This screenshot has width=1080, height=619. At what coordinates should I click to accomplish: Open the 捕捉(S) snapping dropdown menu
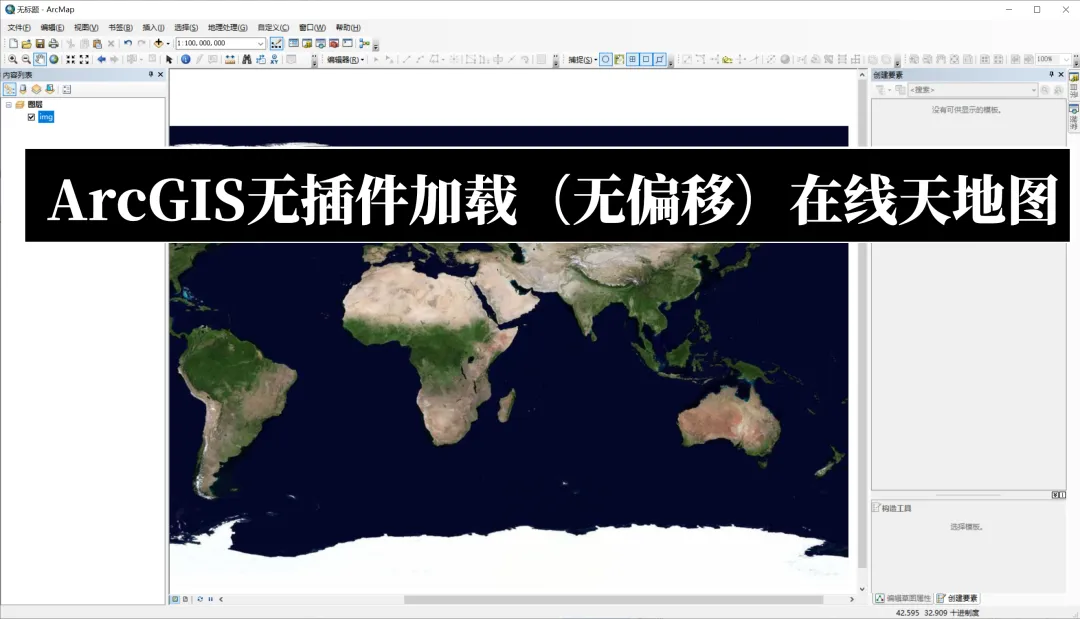[x=582, y=60]
